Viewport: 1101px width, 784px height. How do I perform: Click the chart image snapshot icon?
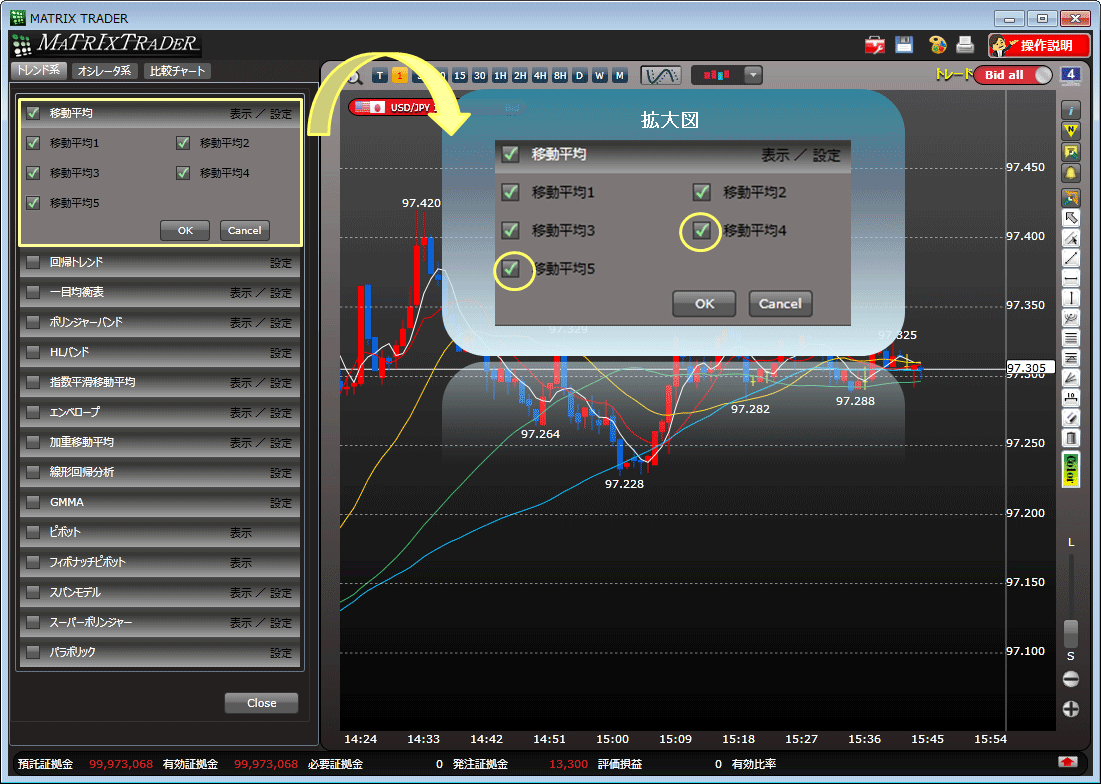[1071, 152]
